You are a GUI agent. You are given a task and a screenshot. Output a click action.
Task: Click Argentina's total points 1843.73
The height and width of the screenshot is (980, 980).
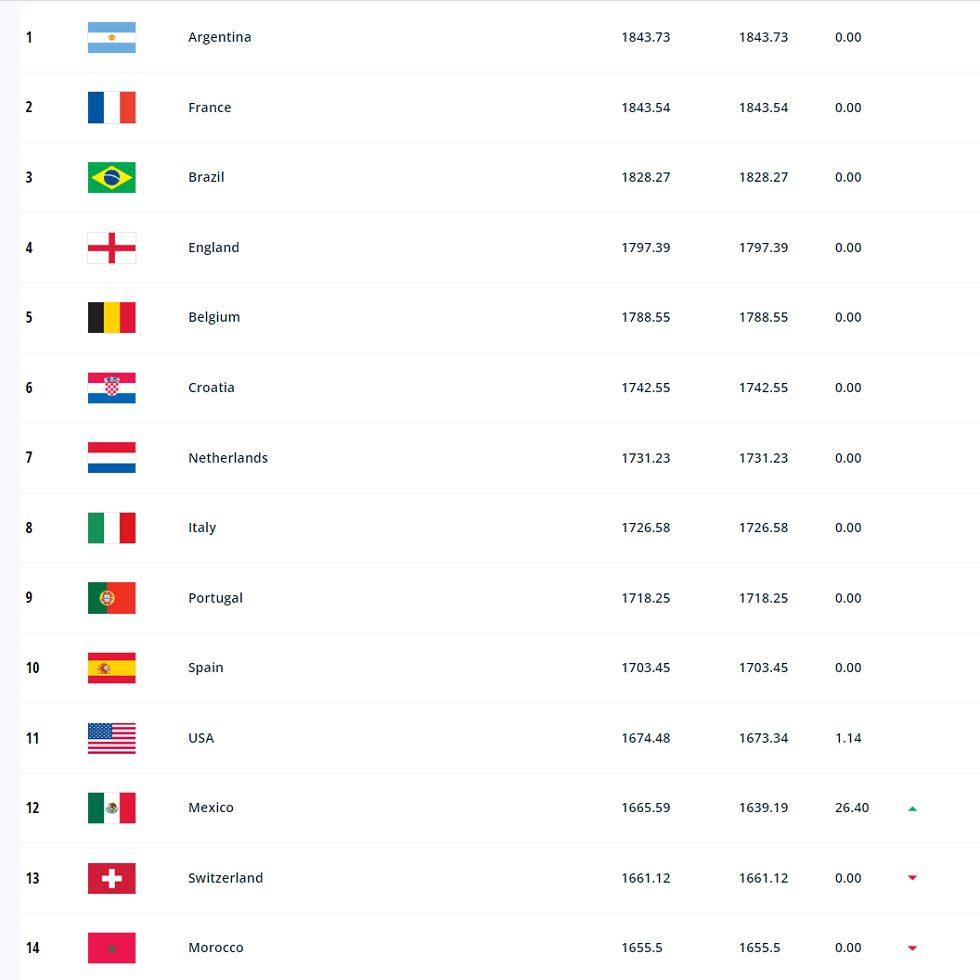point(646,37)
